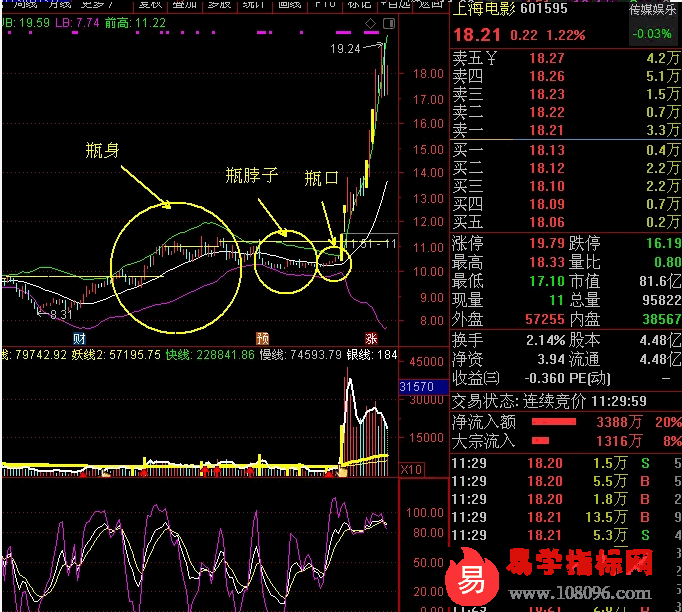The width and height of the screenshot is (682, 612).
Task: Click the 叠加 overlay toolbar item
Action: click(x=184, y=4)
